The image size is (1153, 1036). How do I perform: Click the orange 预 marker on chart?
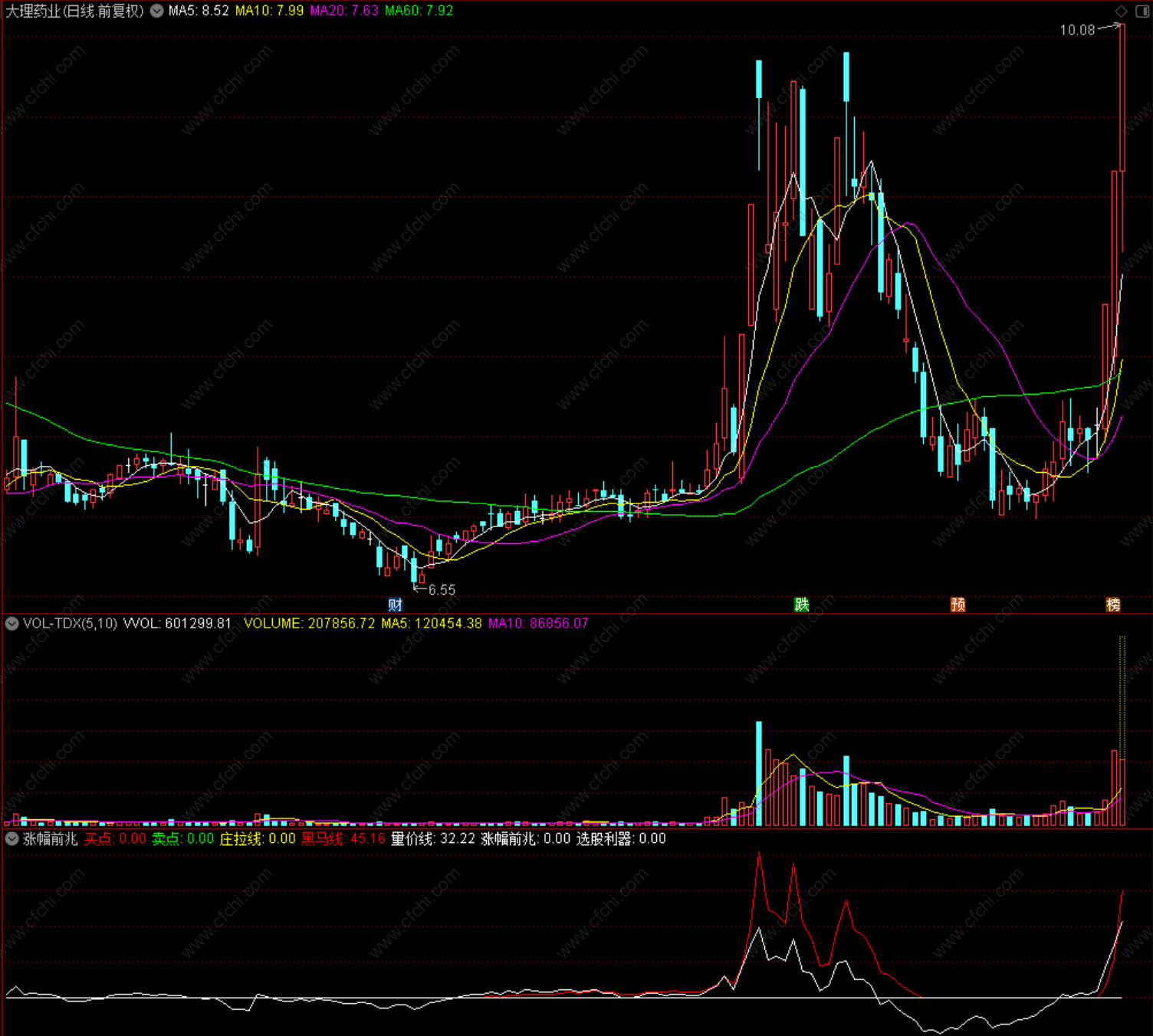[958, 605]
